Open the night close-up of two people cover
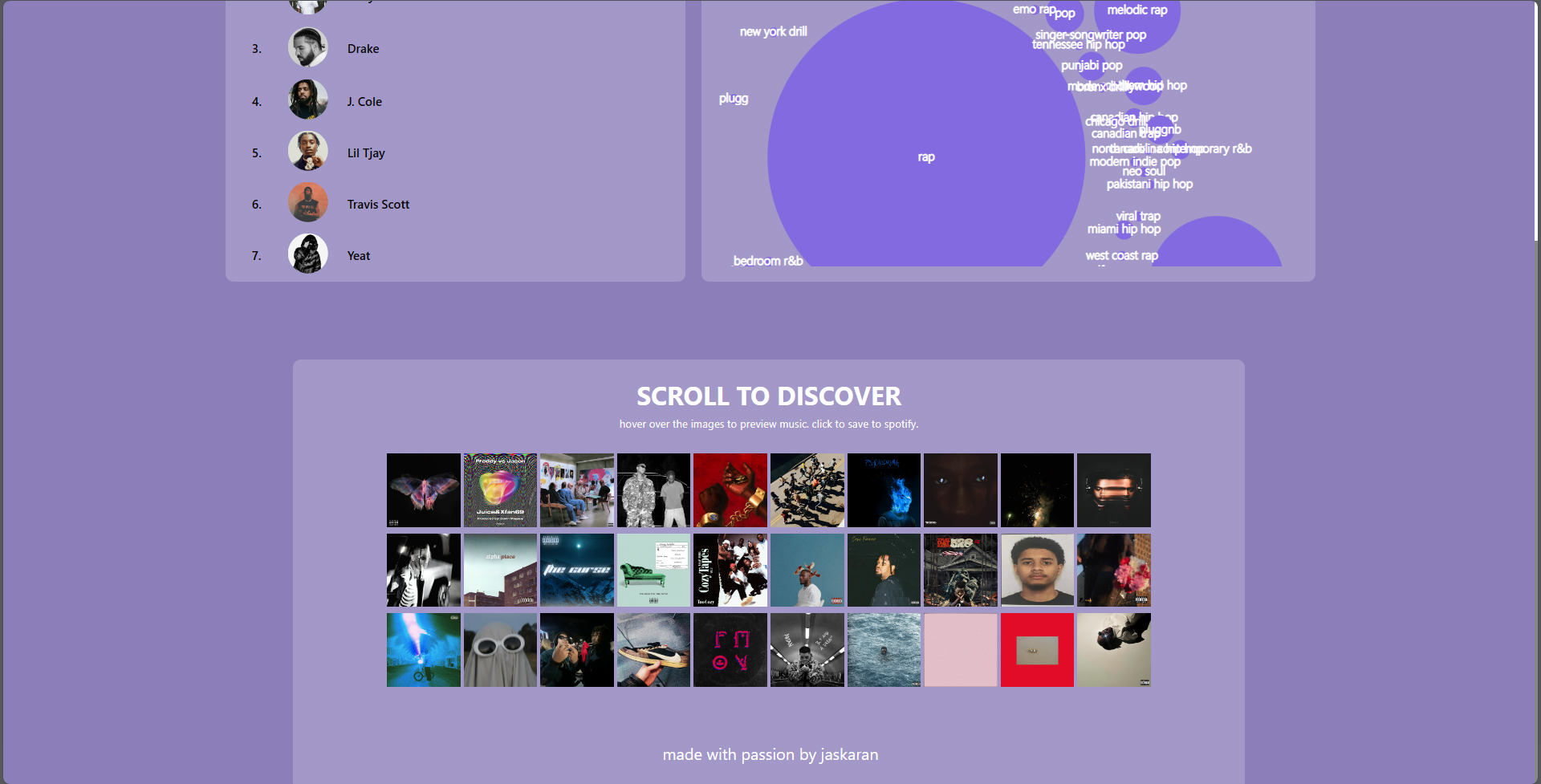The height and width of the screenshot is (784, 1541). [577, 650]
